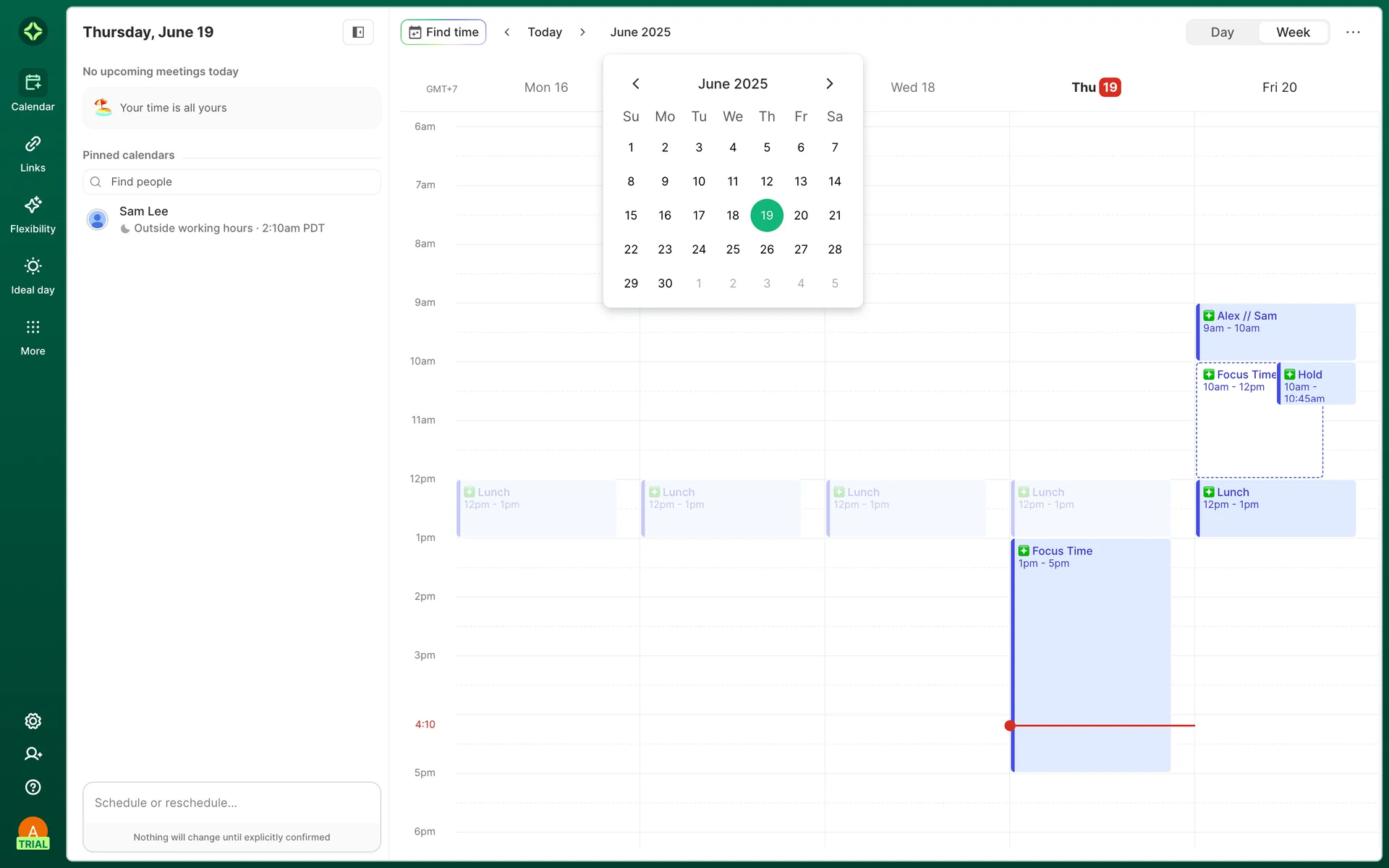
Task: Click the Find time button
Action: pyautogui.click(x=443, y=32)
